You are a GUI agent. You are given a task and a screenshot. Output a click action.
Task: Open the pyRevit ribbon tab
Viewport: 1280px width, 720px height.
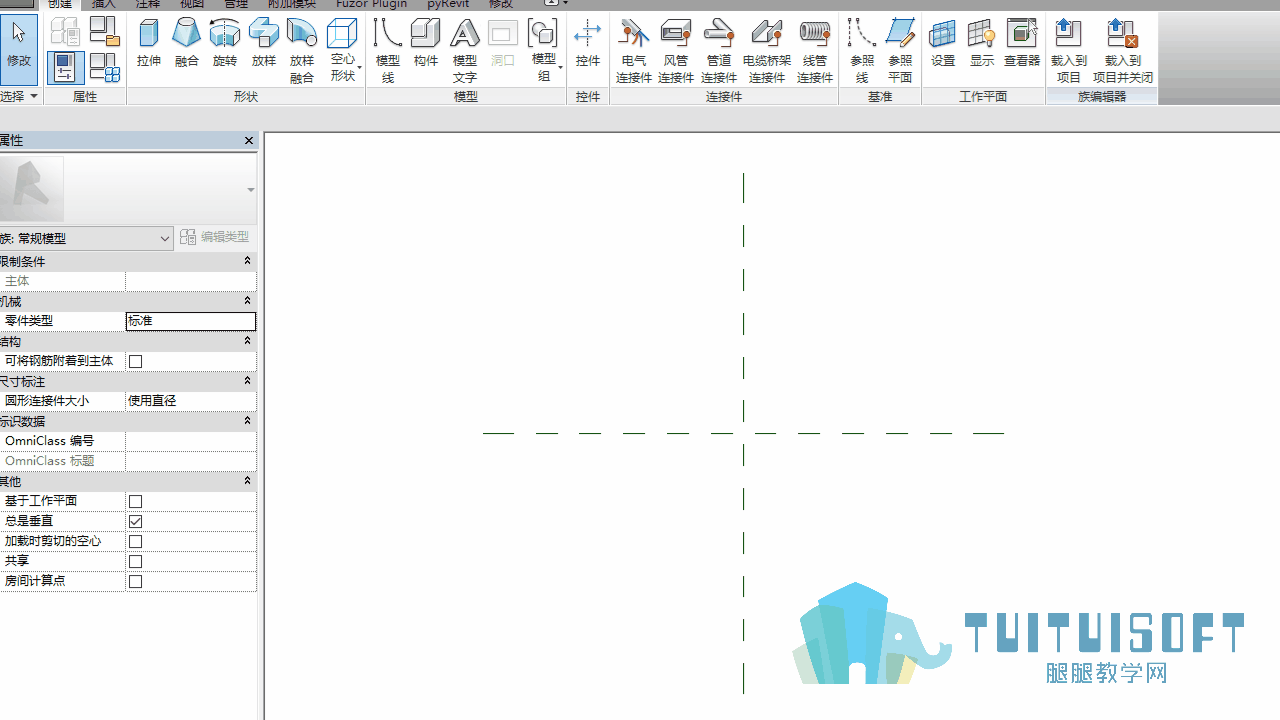[x=449, y=4]
